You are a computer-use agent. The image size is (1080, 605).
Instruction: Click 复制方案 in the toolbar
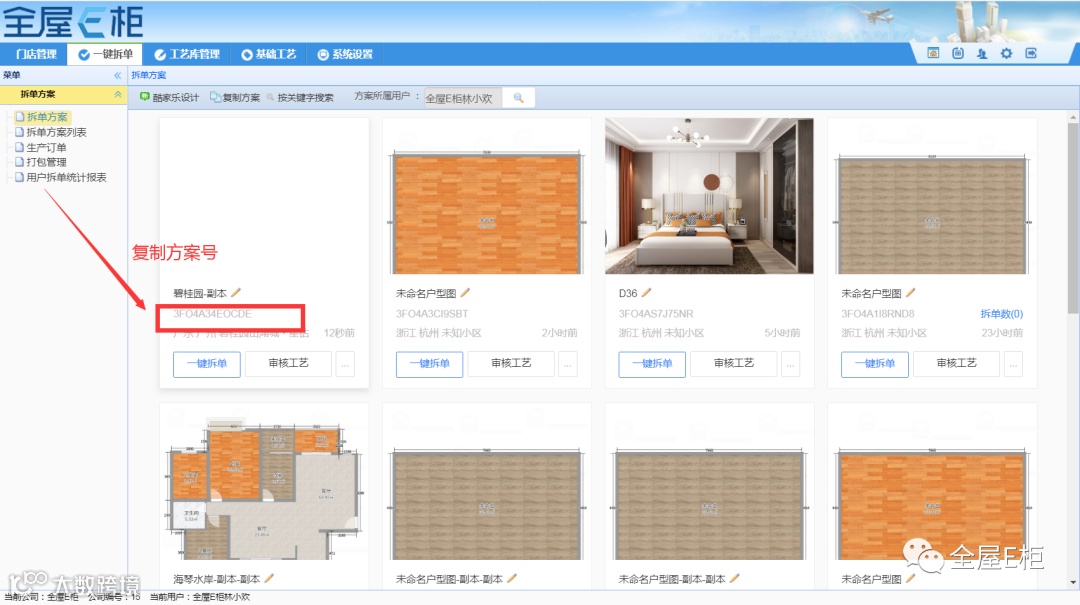tap(236, 97)
